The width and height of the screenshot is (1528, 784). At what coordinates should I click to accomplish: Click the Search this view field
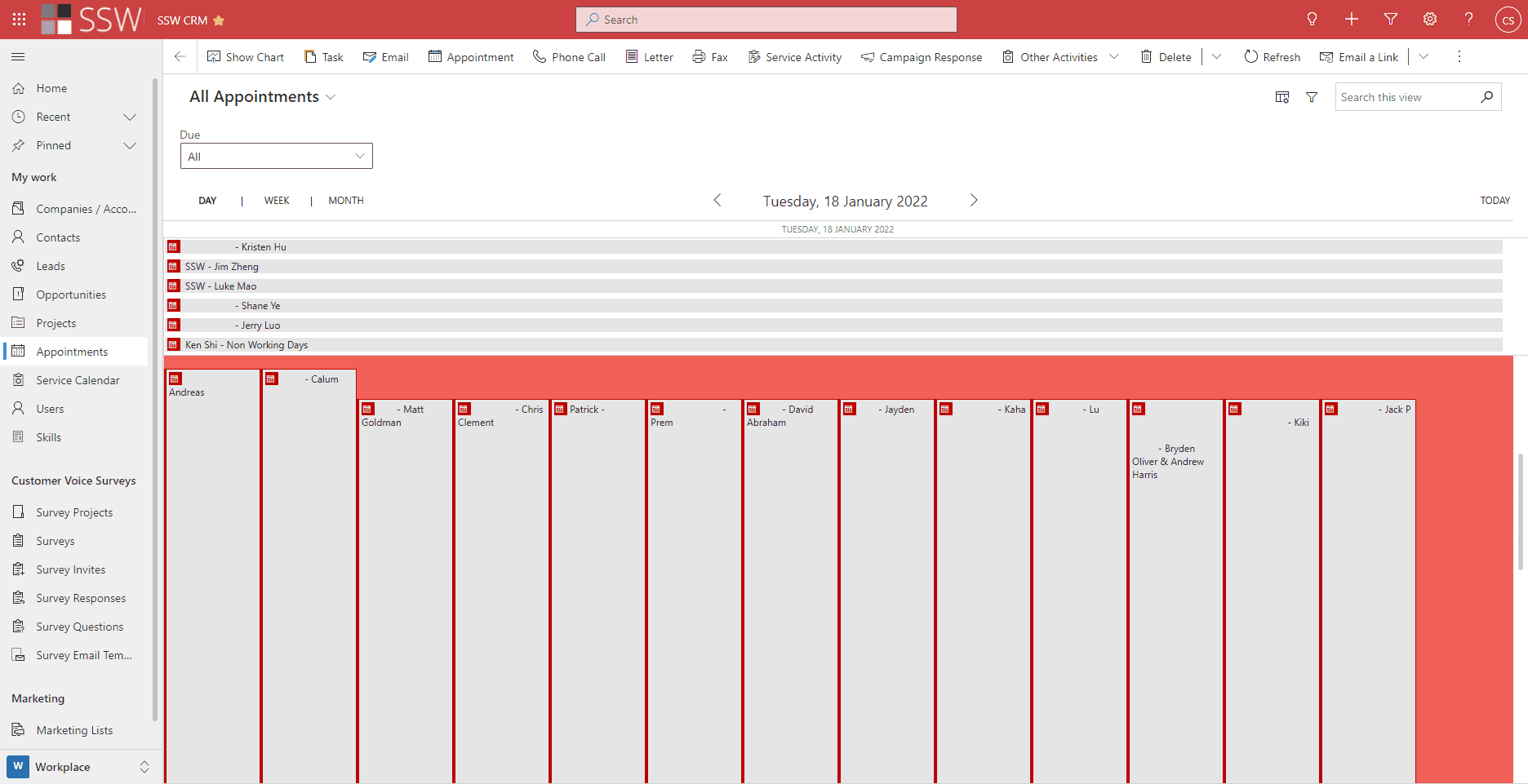point(1407,97)
